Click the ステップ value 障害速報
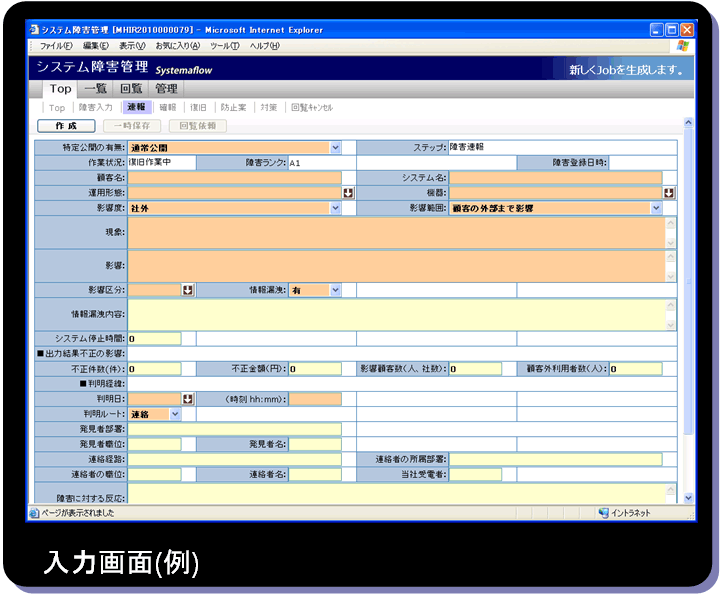720x597 pixels. click(x=467, y=147)
